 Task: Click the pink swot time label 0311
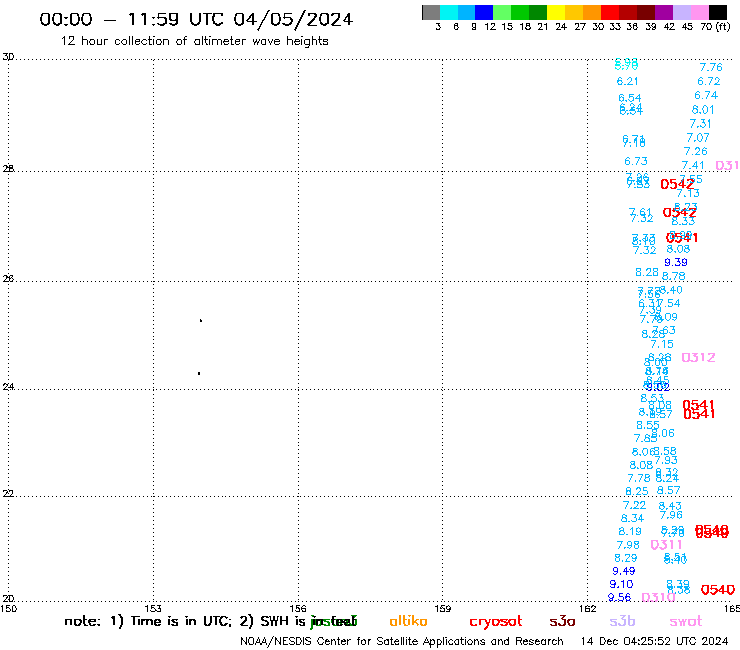point(666,545)
